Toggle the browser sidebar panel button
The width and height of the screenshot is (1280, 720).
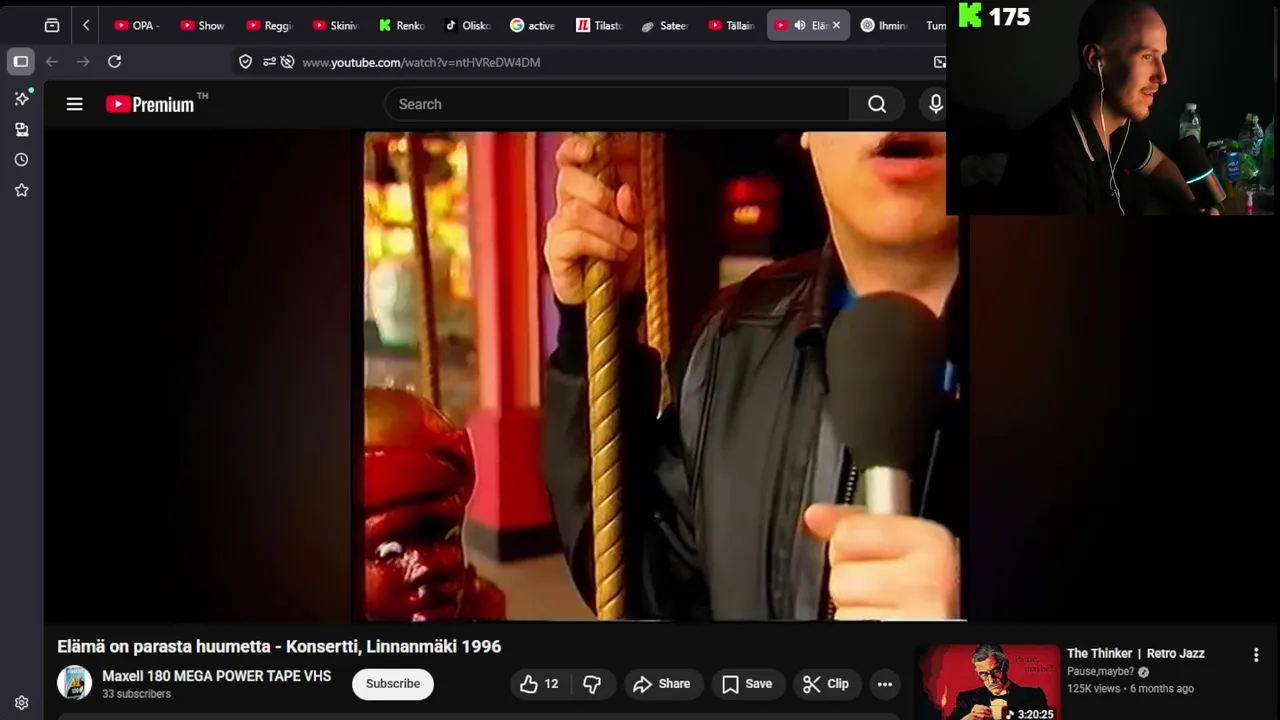20,62
